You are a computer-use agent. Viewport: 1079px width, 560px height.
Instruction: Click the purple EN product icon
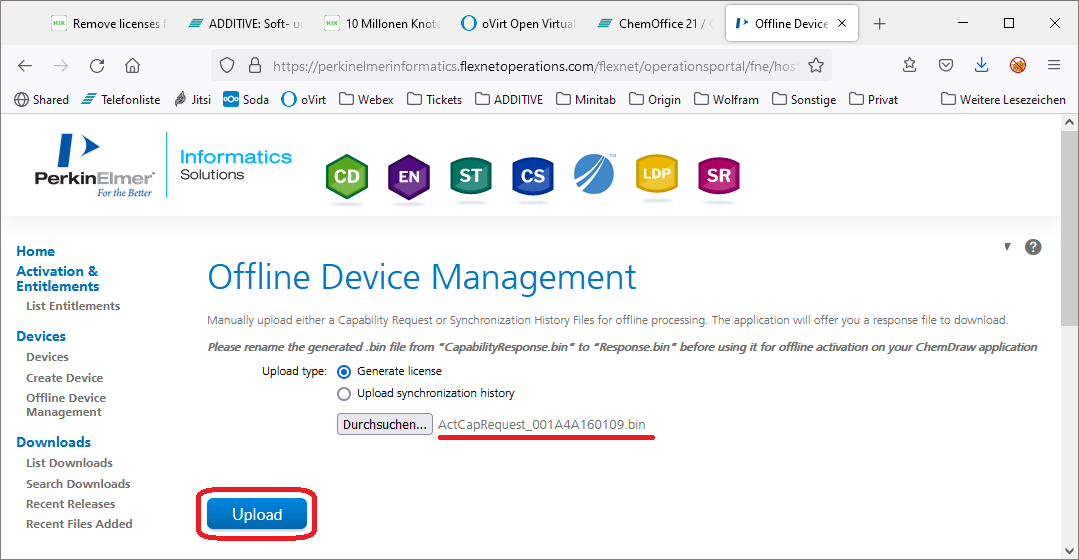coord(409,177)
